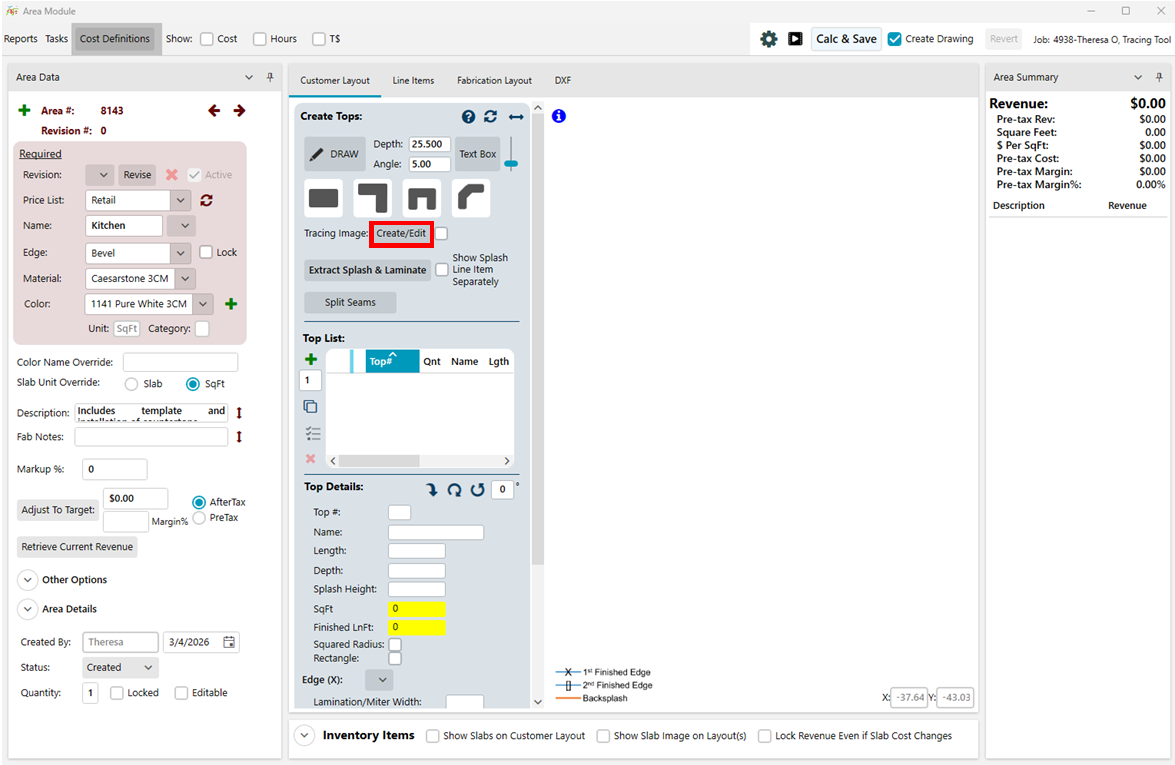Switch to DXF tab
The image size is (1175, 765).
coord(563,80)
